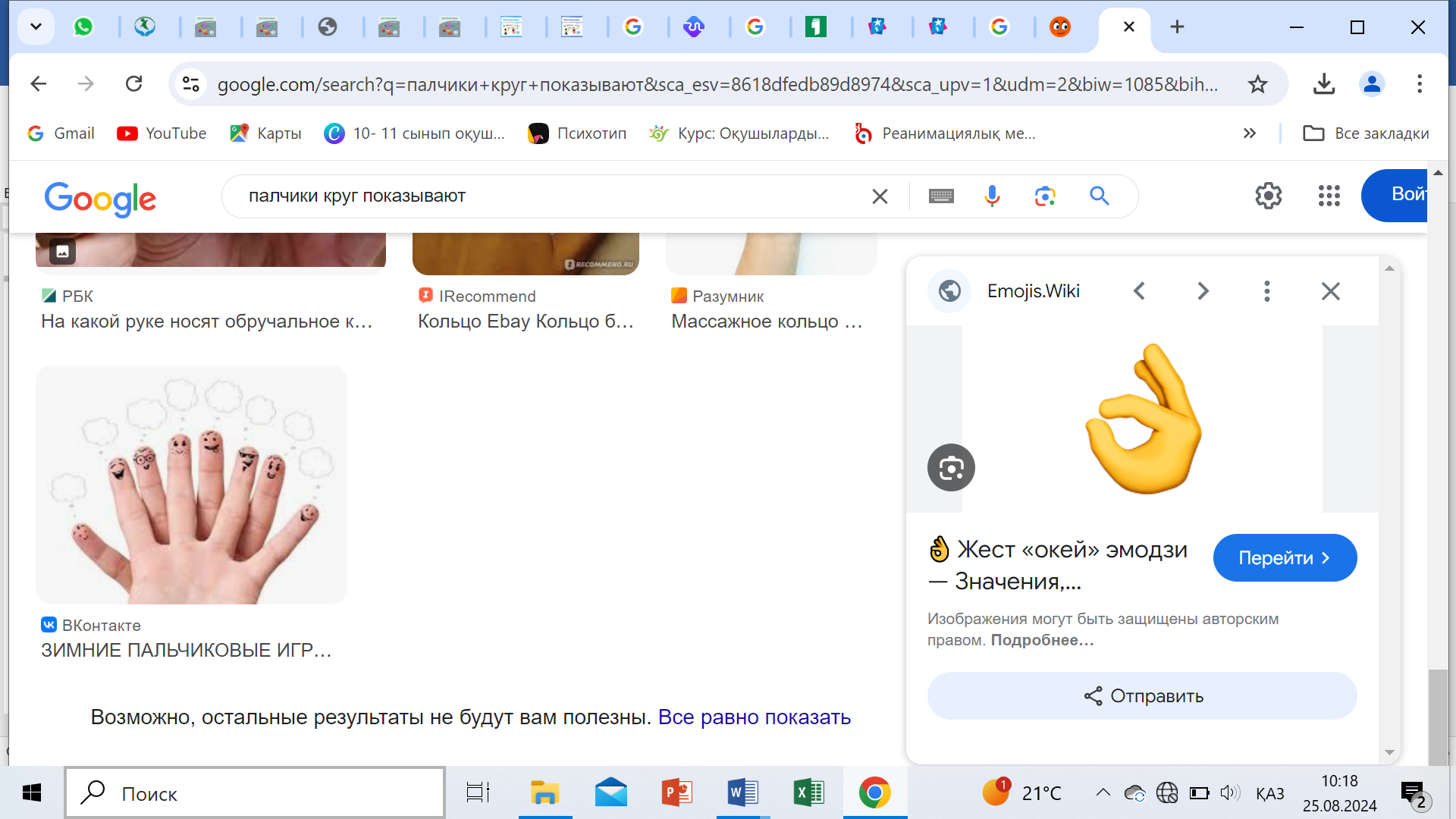Clear the search box text
The width and height of the screenshot is (1456, 819).
(x=880, y=196)
